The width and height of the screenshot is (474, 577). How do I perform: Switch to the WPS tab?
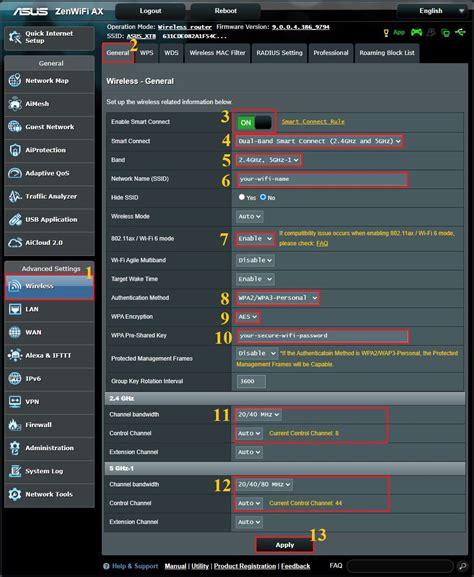tap(146, 53)
